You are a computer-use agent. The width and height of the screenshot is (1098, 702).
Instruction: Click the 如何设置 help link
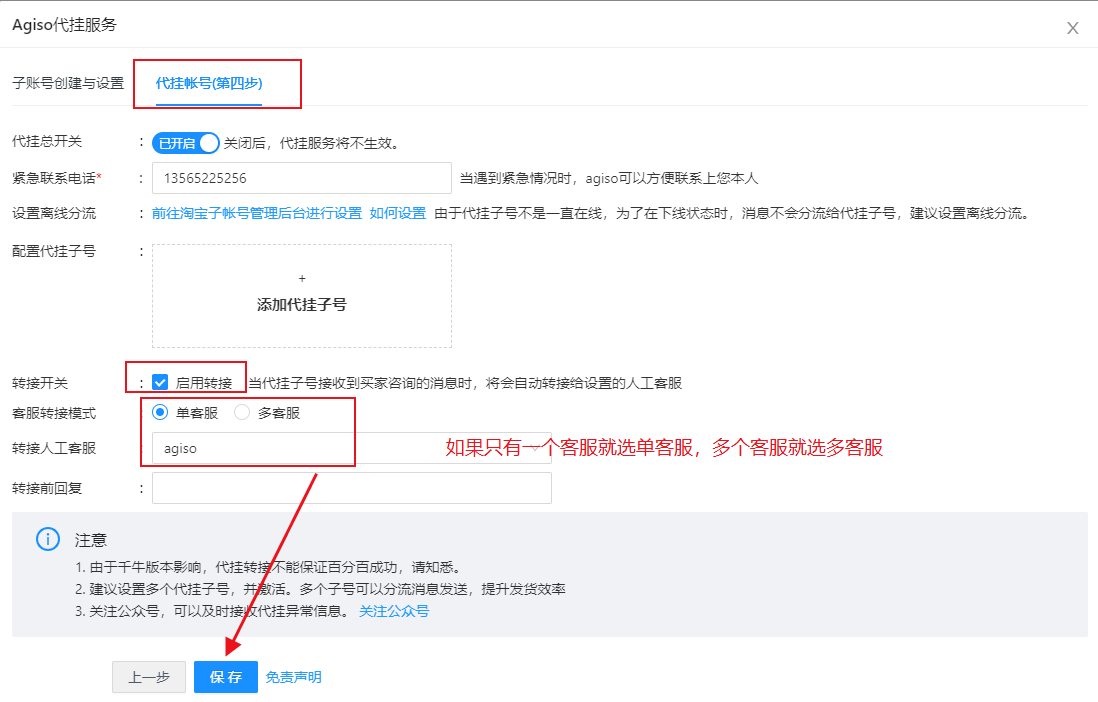coord(398,213)
